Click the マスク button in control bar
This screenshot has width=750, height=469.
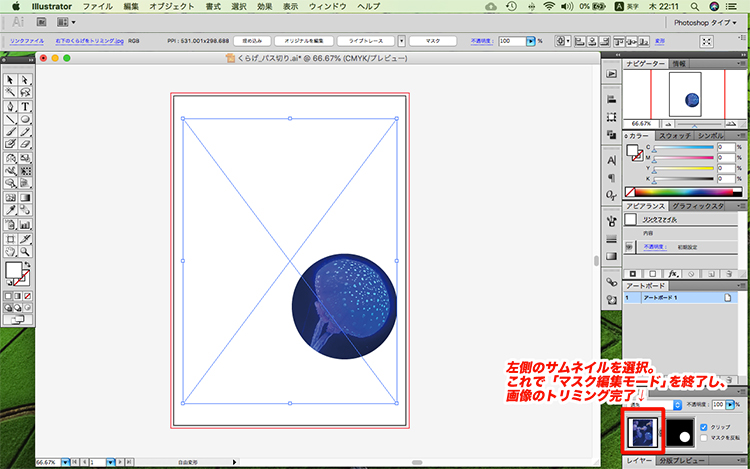click(x=433, y=42)
